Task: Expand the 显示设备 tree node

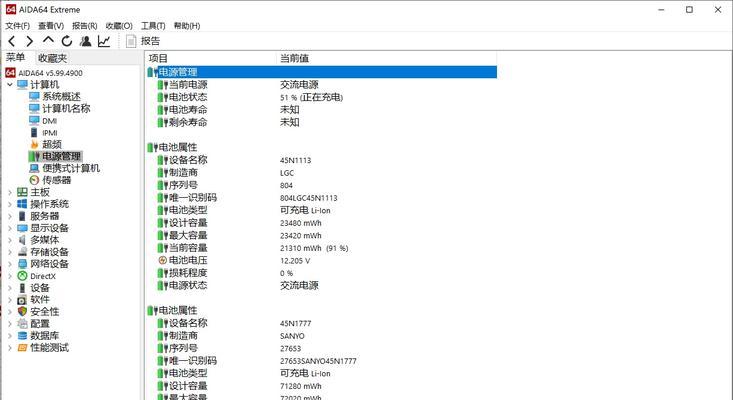Action: point(10,228)
